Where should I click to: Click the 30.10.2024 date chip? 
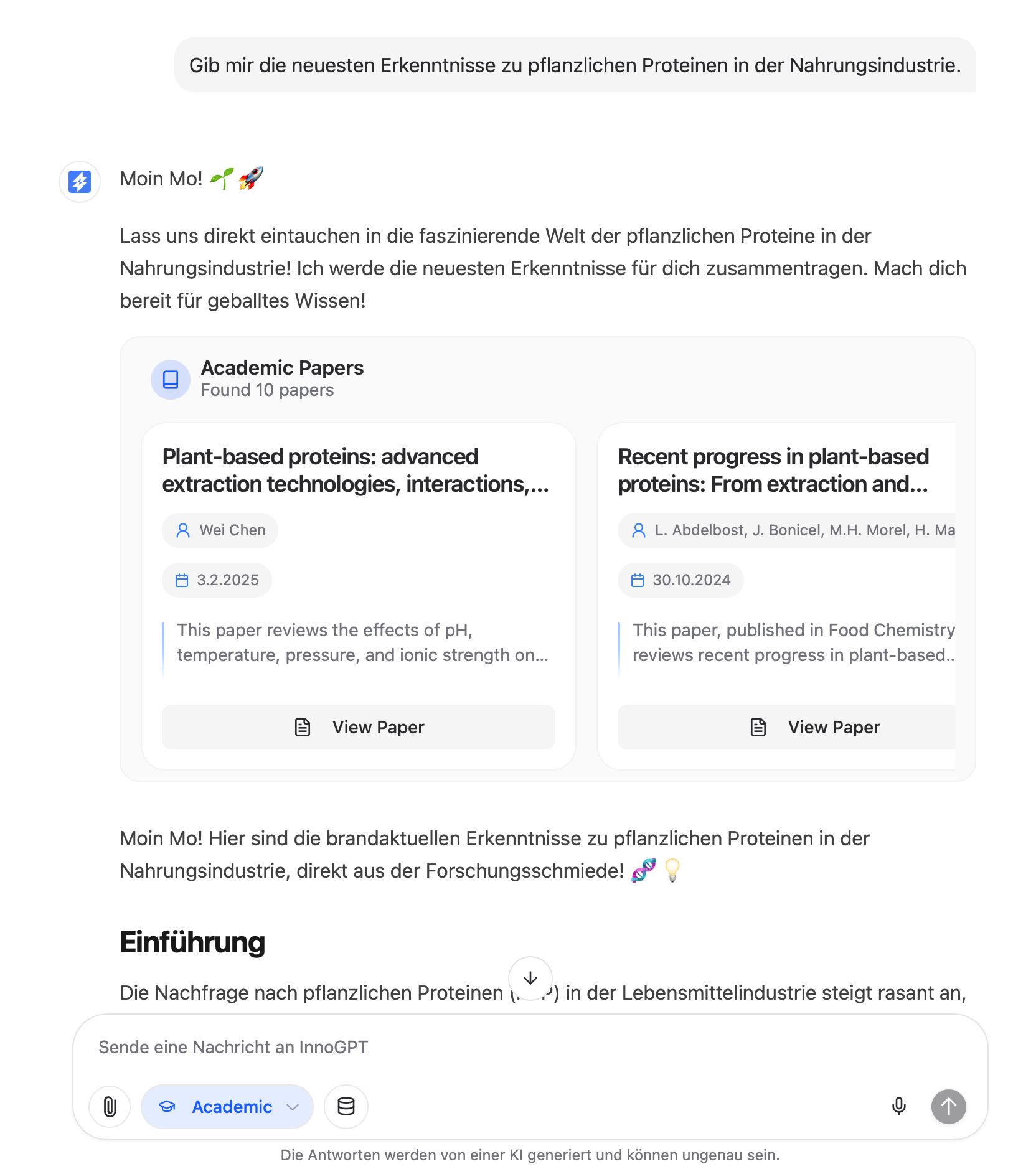[680, 580]
